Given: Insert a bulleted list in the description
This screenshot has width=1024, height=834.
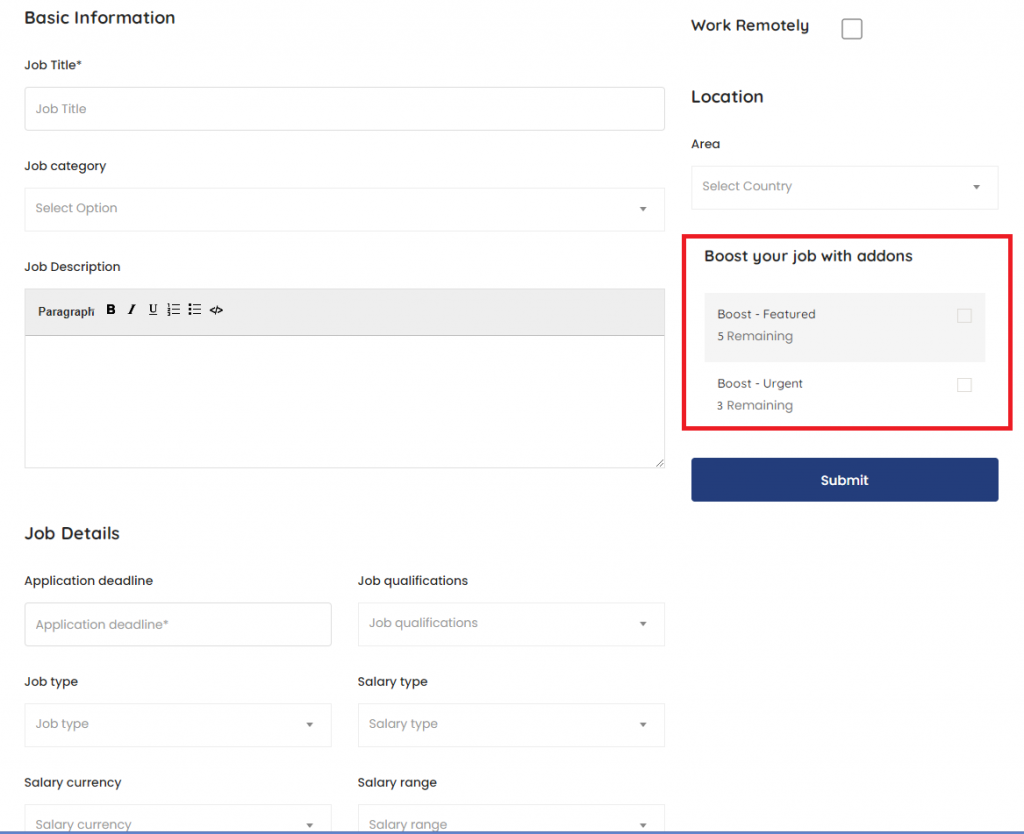Looking at the screenshot, I should tap(195, 310).
